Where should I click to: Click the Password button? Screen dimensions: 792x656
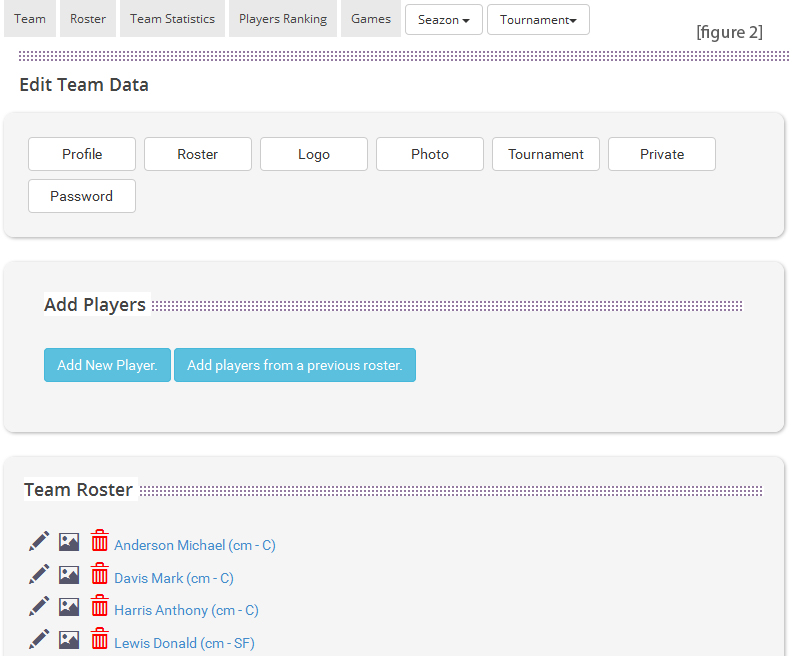tap(82, 196)
